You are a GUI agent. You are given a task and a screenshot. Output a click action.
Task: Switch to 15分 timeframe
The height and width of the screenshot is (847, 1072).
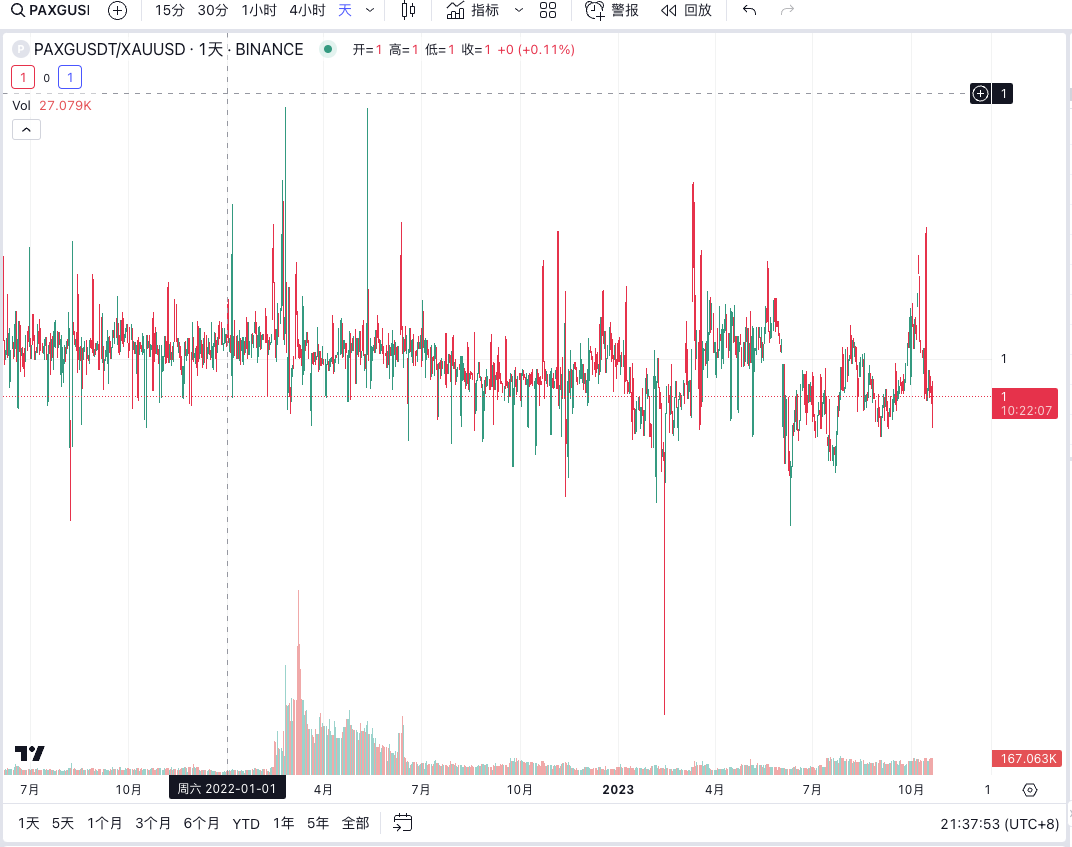click(170, 10)
